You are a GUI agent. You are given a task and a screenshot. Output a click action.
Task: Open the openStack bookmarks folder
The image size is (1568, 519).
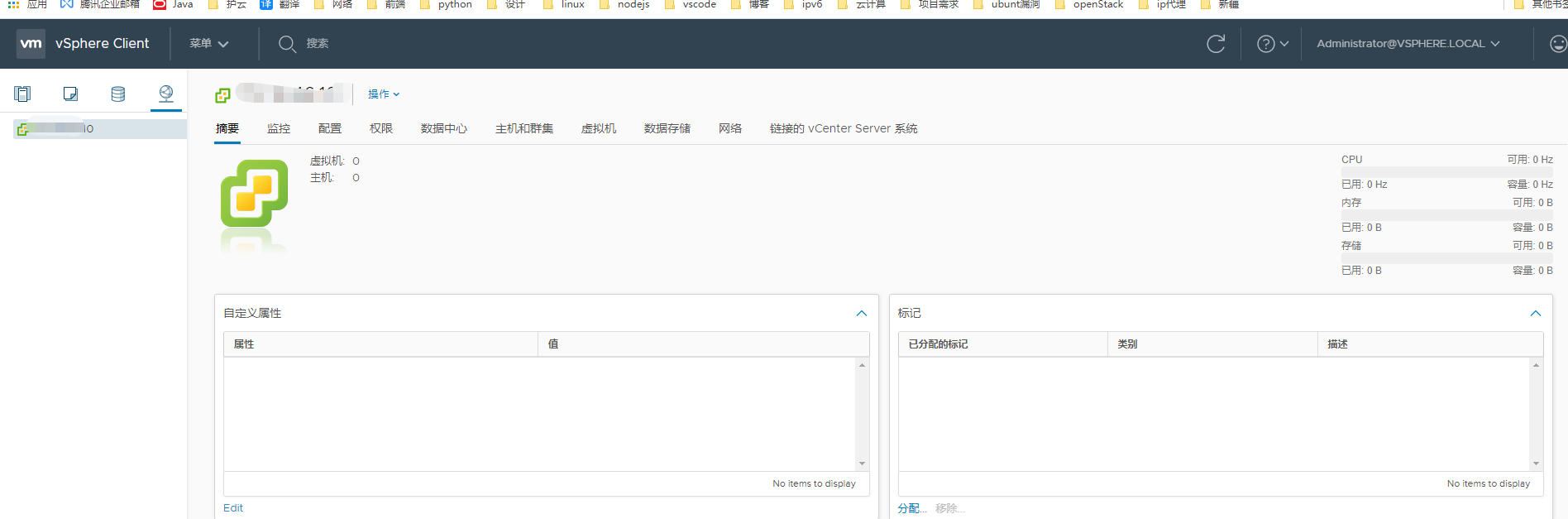click(x=1089, y=5)
